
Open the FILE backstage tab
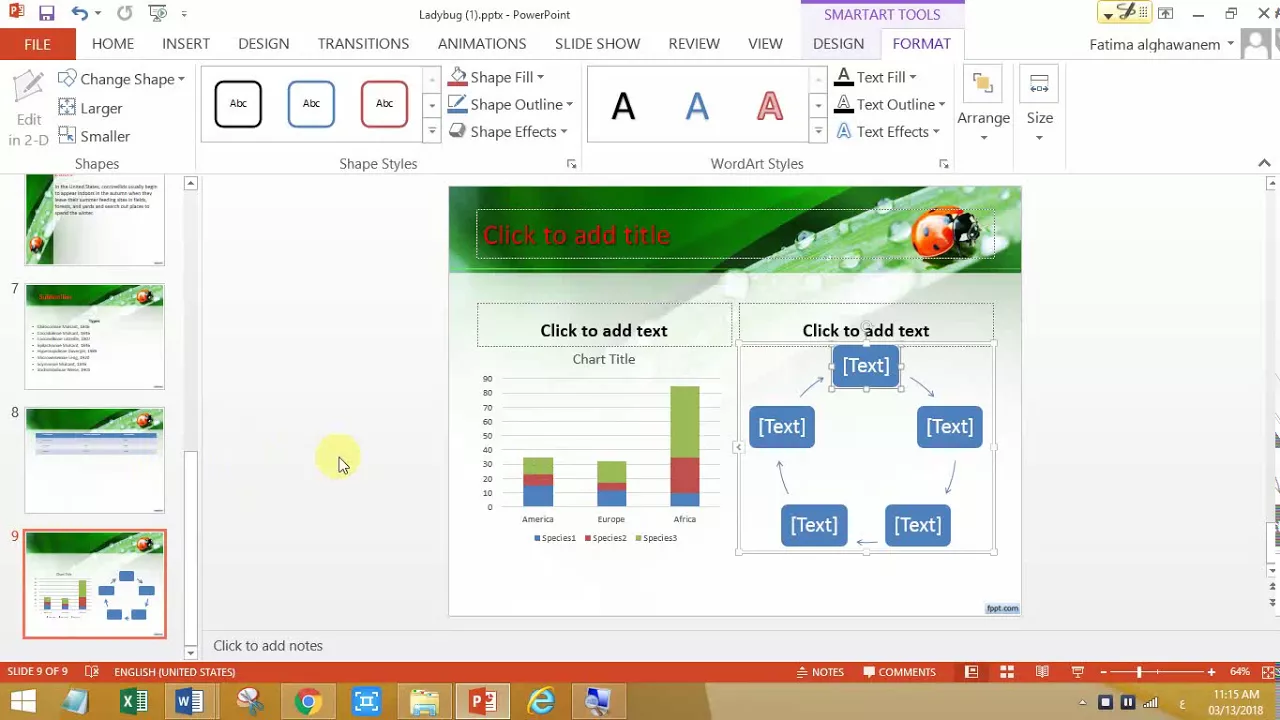[38, 44]
